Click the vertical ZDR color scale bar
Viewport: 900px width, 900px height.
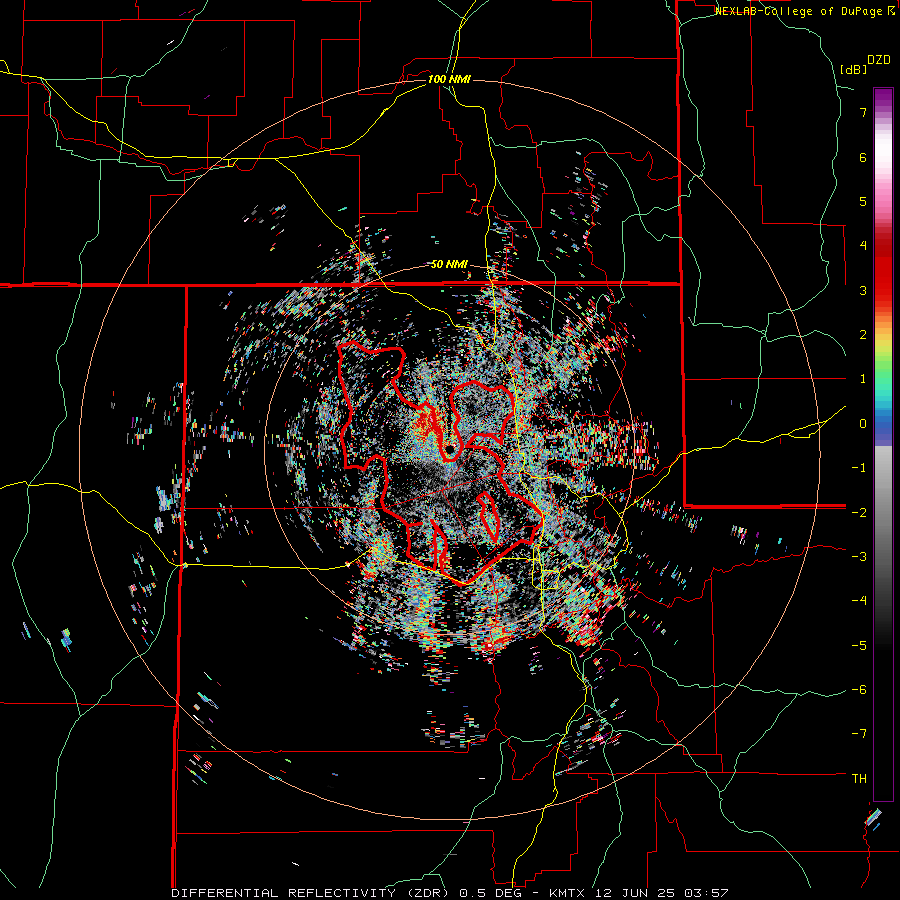883,444
